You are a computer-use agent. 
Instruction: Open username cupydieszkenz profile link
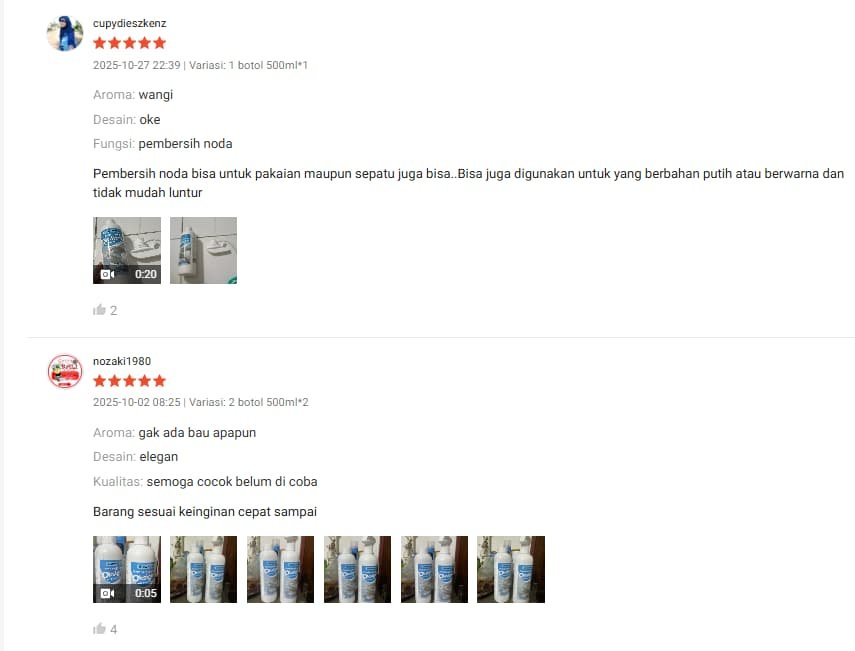click(130, 23)
